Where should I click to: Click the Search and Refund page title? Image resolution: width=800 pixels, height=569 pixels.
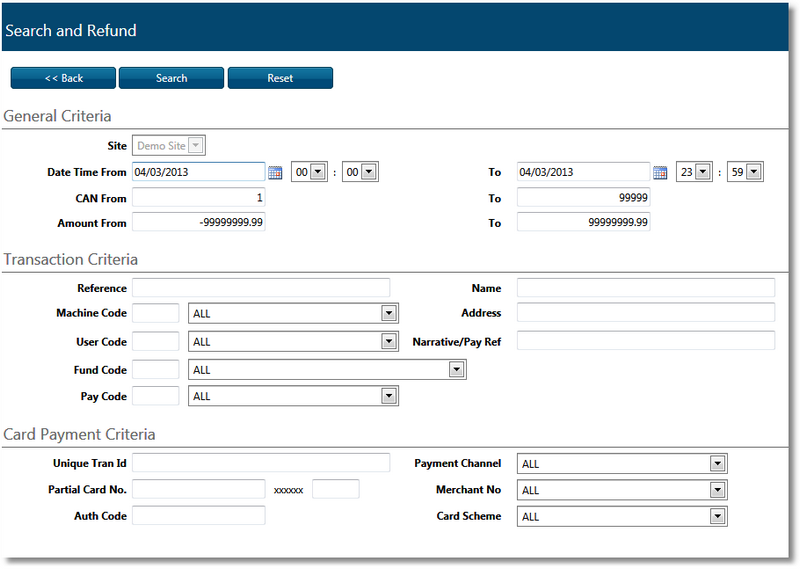tap(71, 31)
